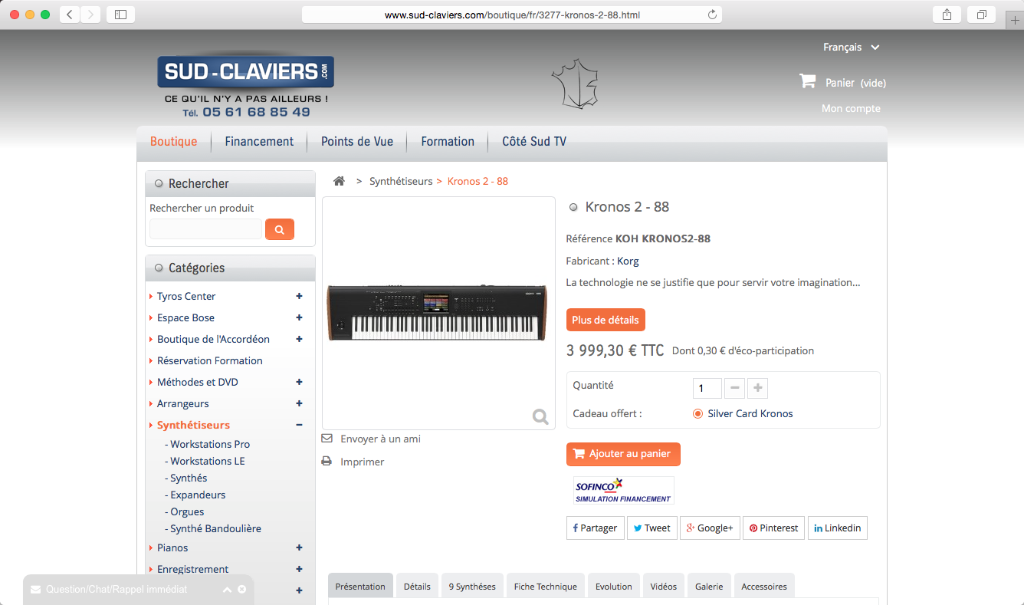Close the Question/Chat/Rappel immédiat widget

(242, 589)
